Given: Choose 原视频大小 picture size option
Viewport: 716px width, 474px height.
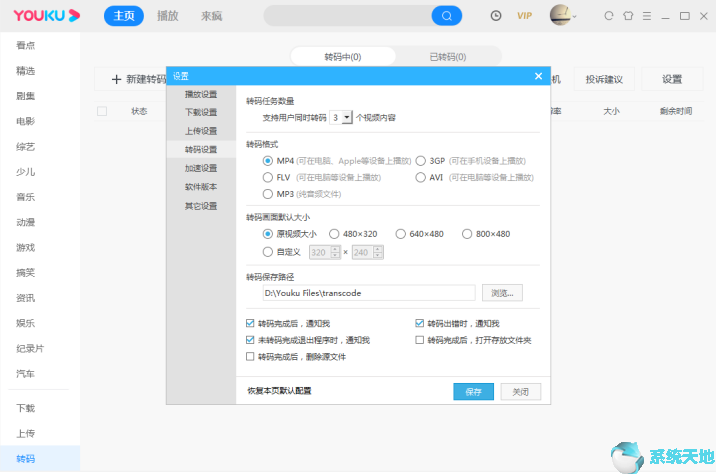Looking at the screenshot, I should [x=268, y=234].
